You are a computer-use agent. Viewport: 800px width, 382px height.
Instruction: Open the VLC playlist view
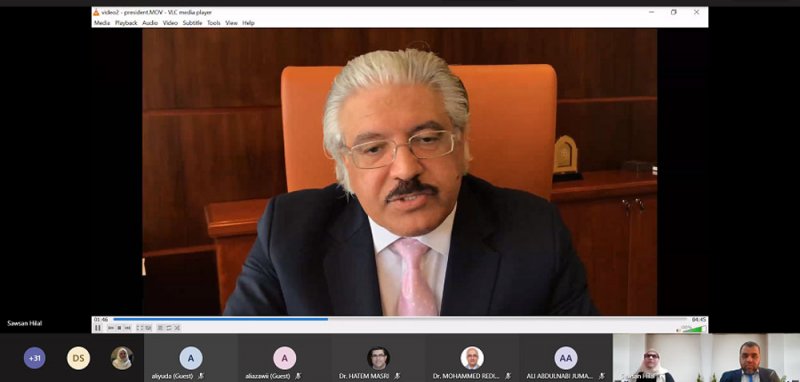click(160, 328)
